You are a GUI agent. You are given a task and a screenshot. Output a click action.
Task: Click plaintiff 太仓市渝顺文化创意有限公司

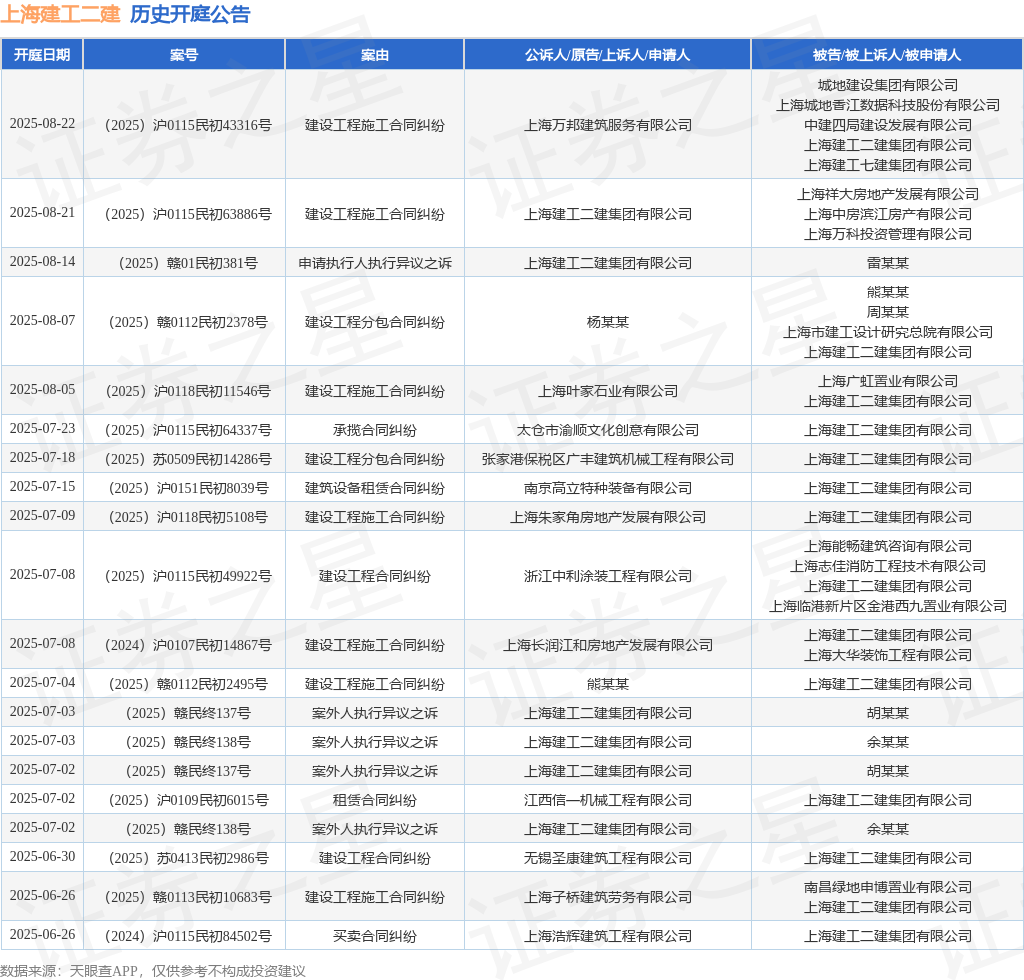point(607,430)
